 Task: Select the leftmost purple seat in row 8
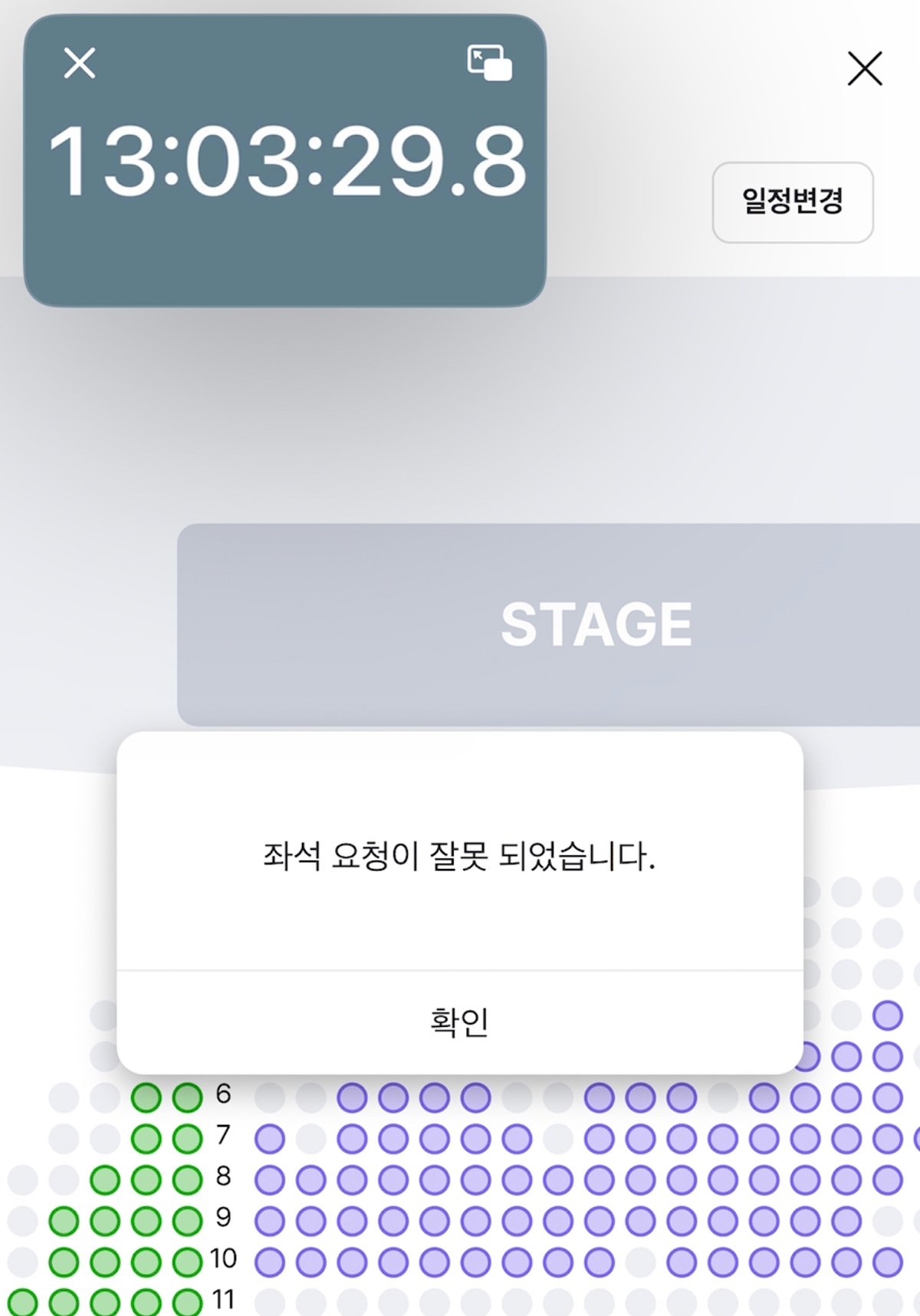click(x=269, y=1180)
